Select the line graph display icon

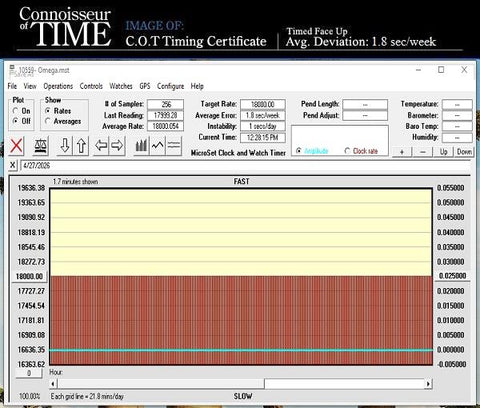tap(158, 146)
